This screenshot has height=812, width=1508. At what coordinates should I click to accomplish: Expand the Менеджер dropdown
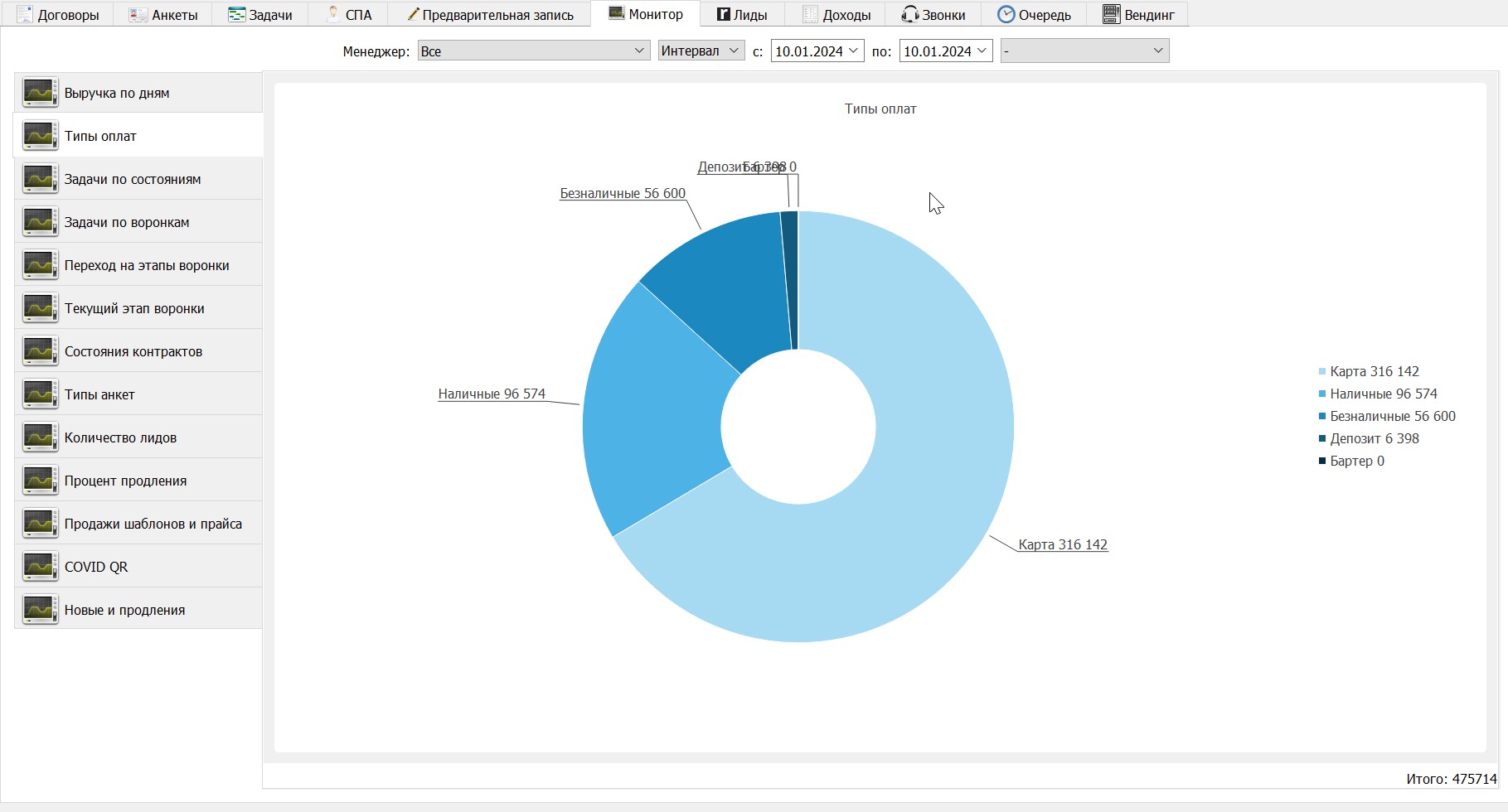point(533,51)
